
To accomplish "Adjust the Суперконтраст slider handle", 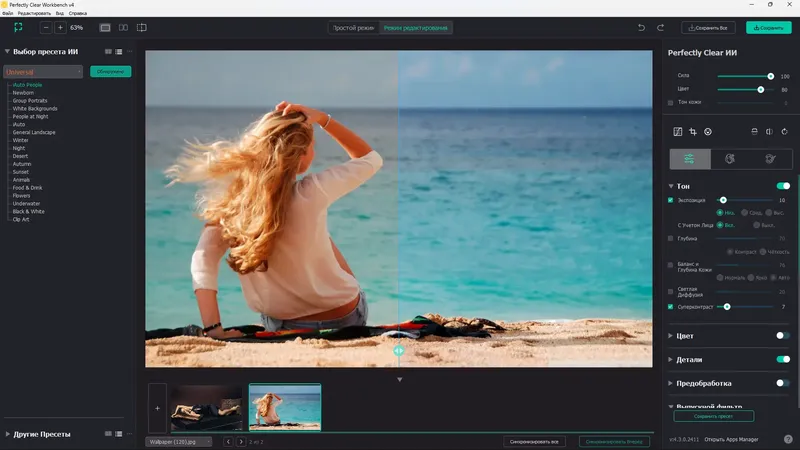I will pyautogui.click(x=727, y=307).
